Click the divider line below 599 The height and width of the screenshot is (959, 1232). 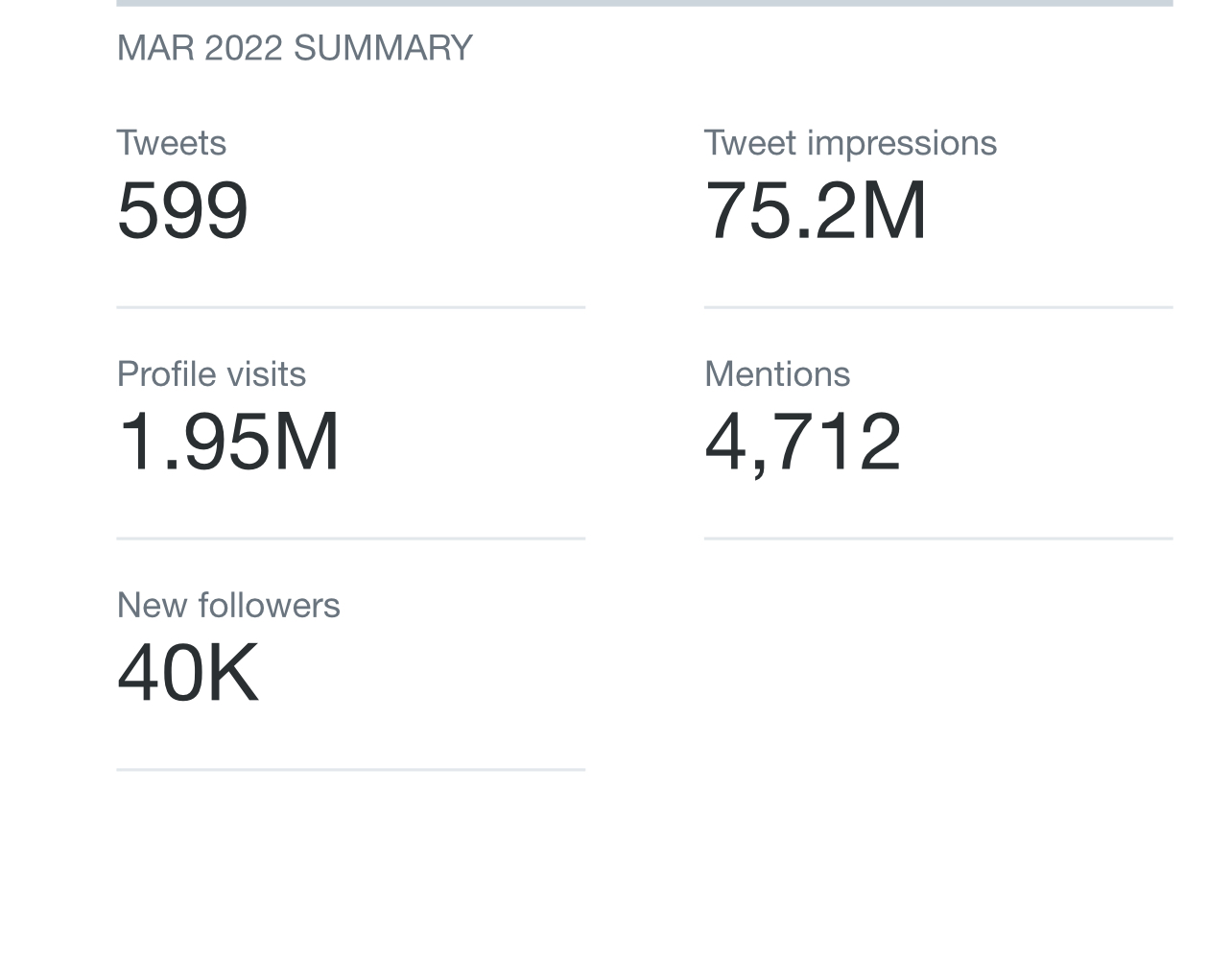click(x=351, y=307)
